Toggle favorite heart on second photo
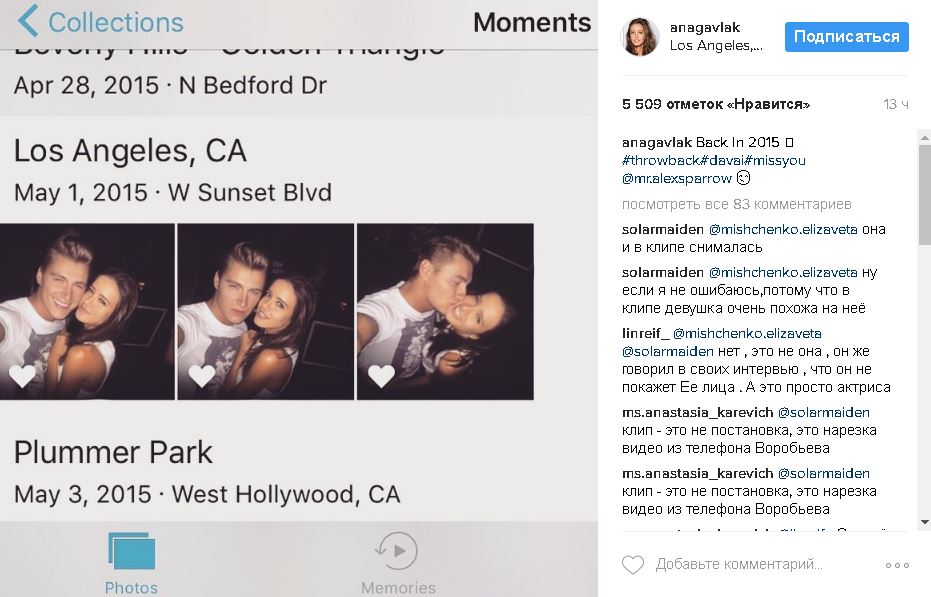Viewport: 931px width, 597px height. point(201,376)
